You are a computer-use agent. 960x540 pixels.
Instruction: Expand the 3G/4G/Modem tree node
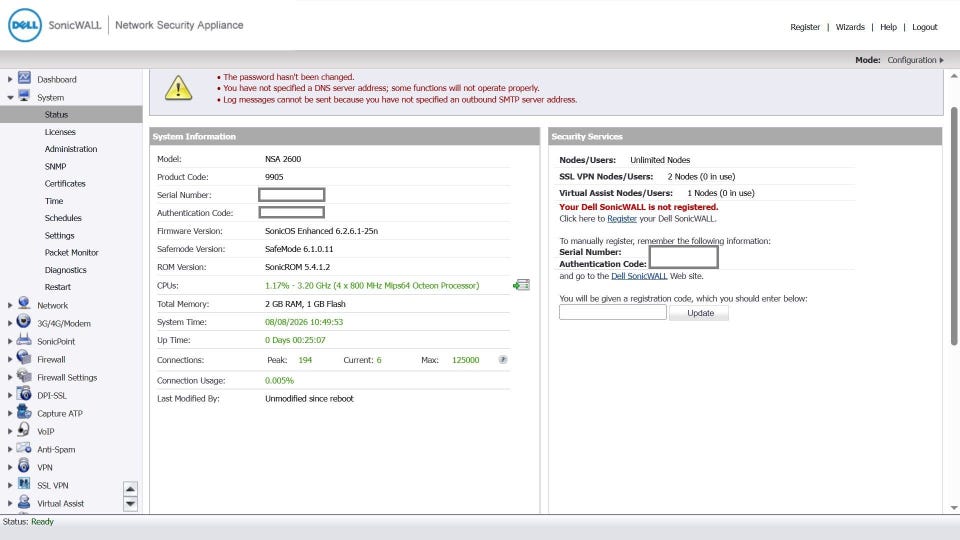(10, 324)
